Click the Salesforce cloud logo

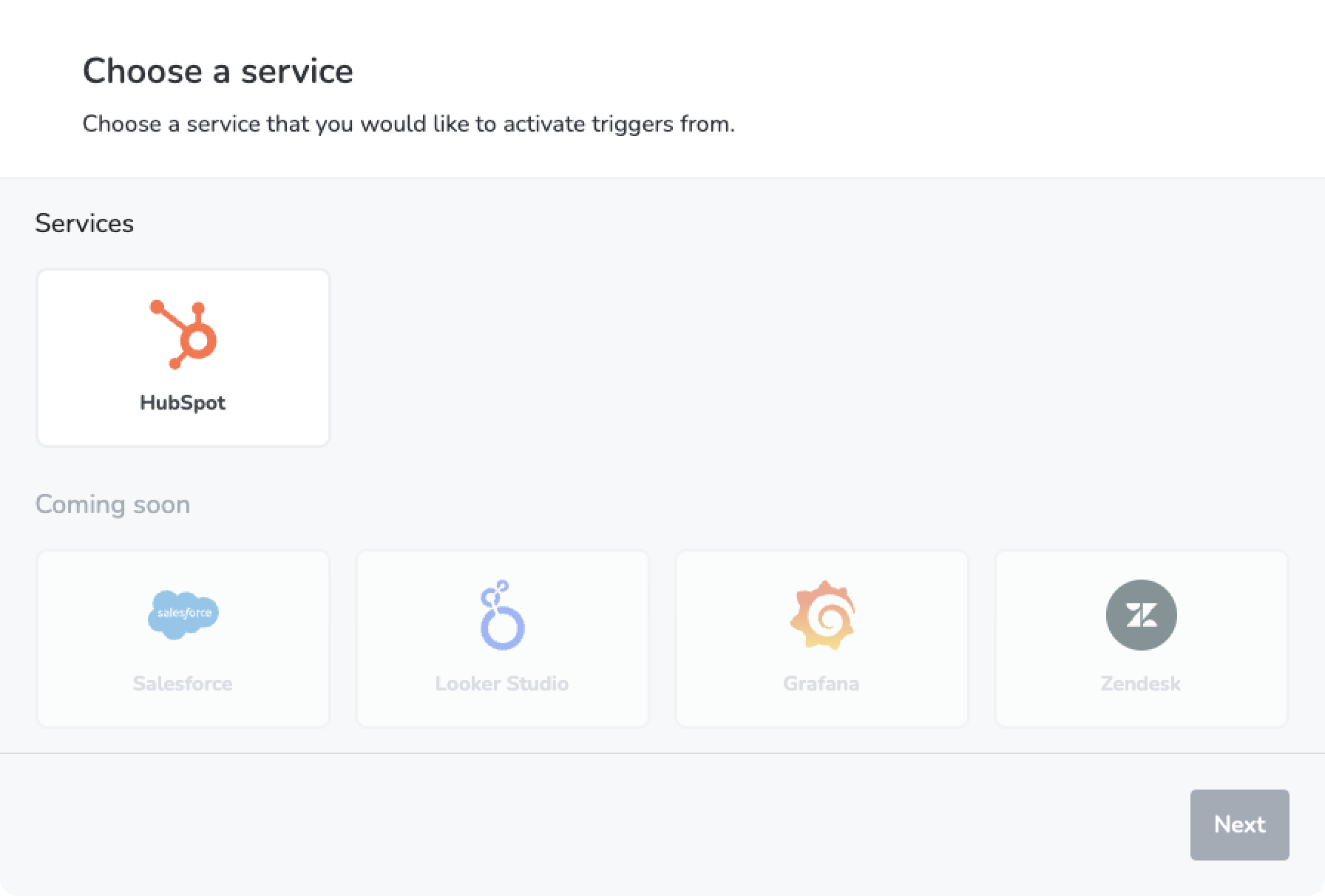[x=183, y=614]
